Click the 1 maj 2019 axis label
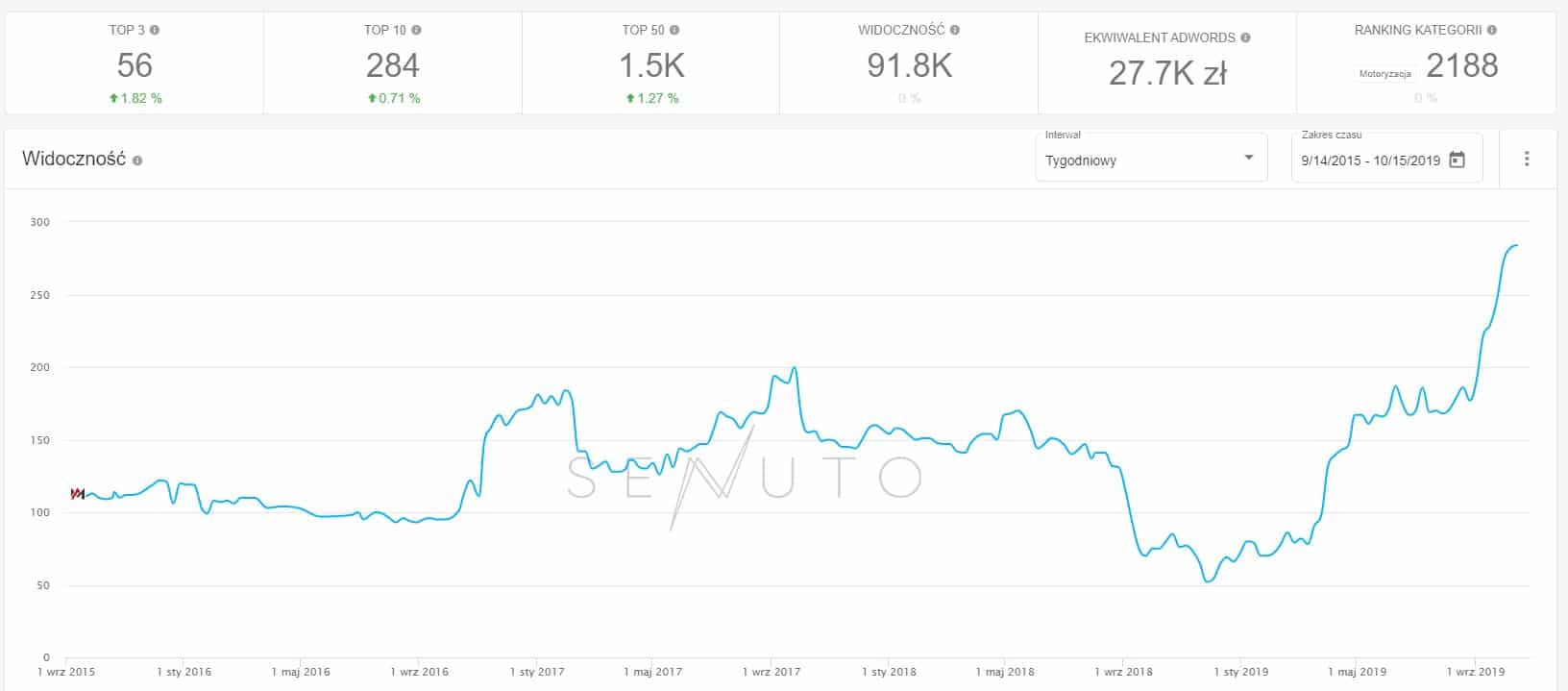1568x691 pixels. tap(1358, 672)
